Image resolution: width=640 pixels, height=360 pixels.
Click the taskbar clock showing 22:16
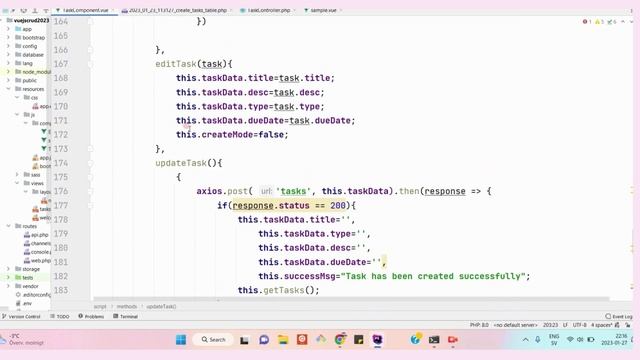[x=615, y=340]
